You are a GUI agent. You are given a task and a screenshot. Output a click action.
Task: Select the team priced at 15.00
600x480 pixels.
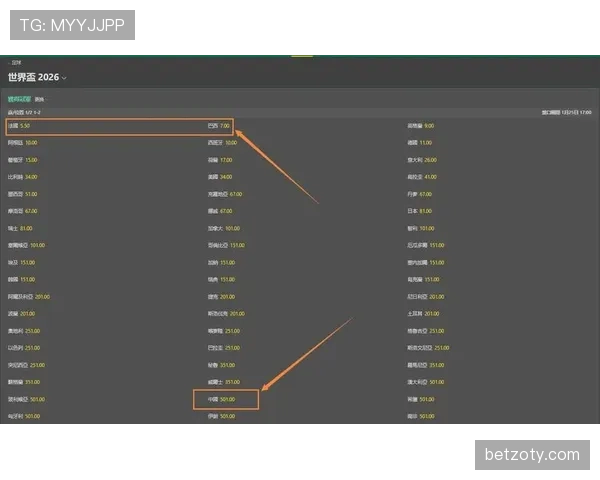[23, 160]
